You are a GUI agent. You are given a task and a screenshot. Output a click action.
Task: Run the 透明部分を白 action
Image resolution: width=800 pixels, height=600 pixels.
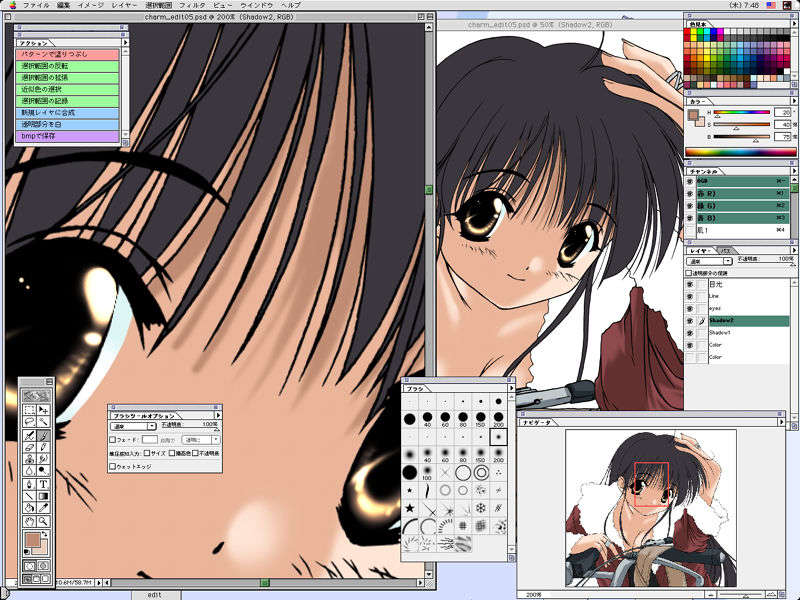tap(67, 124)
